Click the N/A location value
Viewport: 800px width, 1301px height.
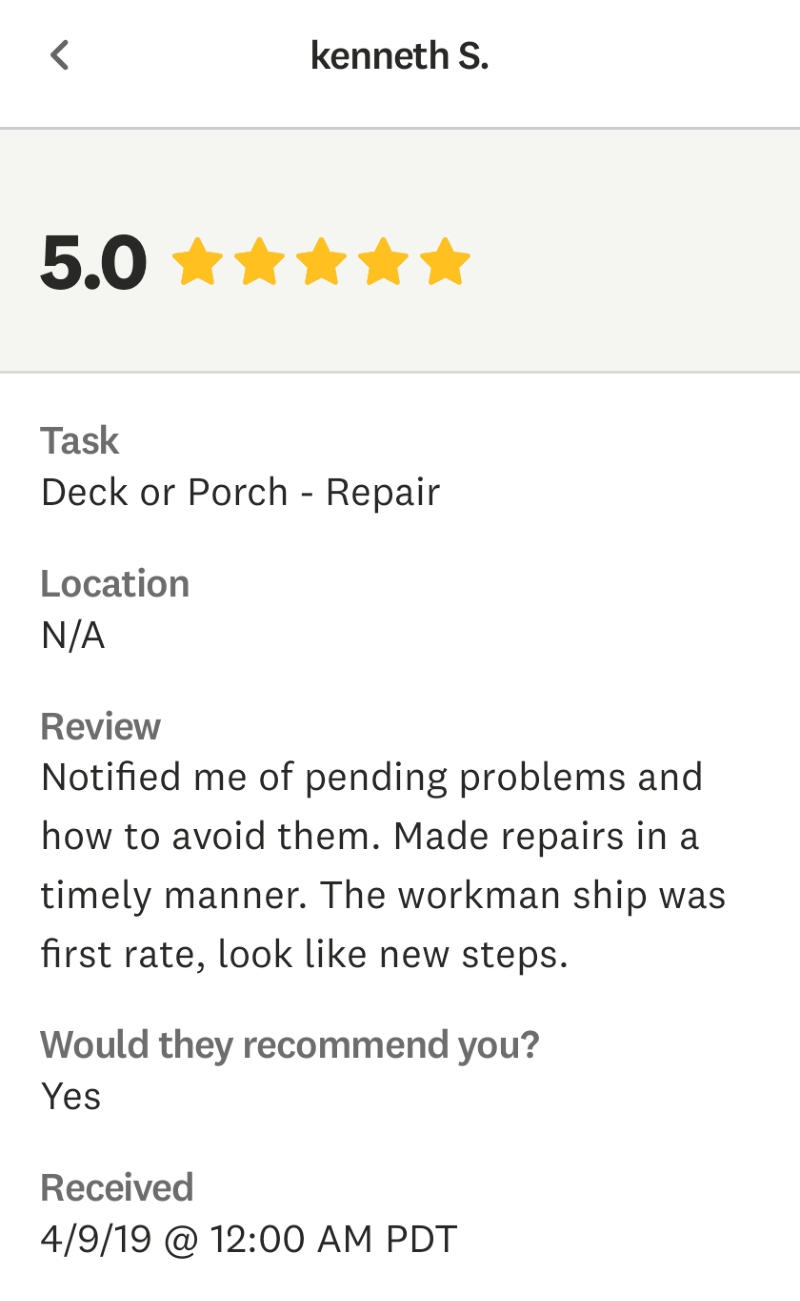(x=72, y=635)
